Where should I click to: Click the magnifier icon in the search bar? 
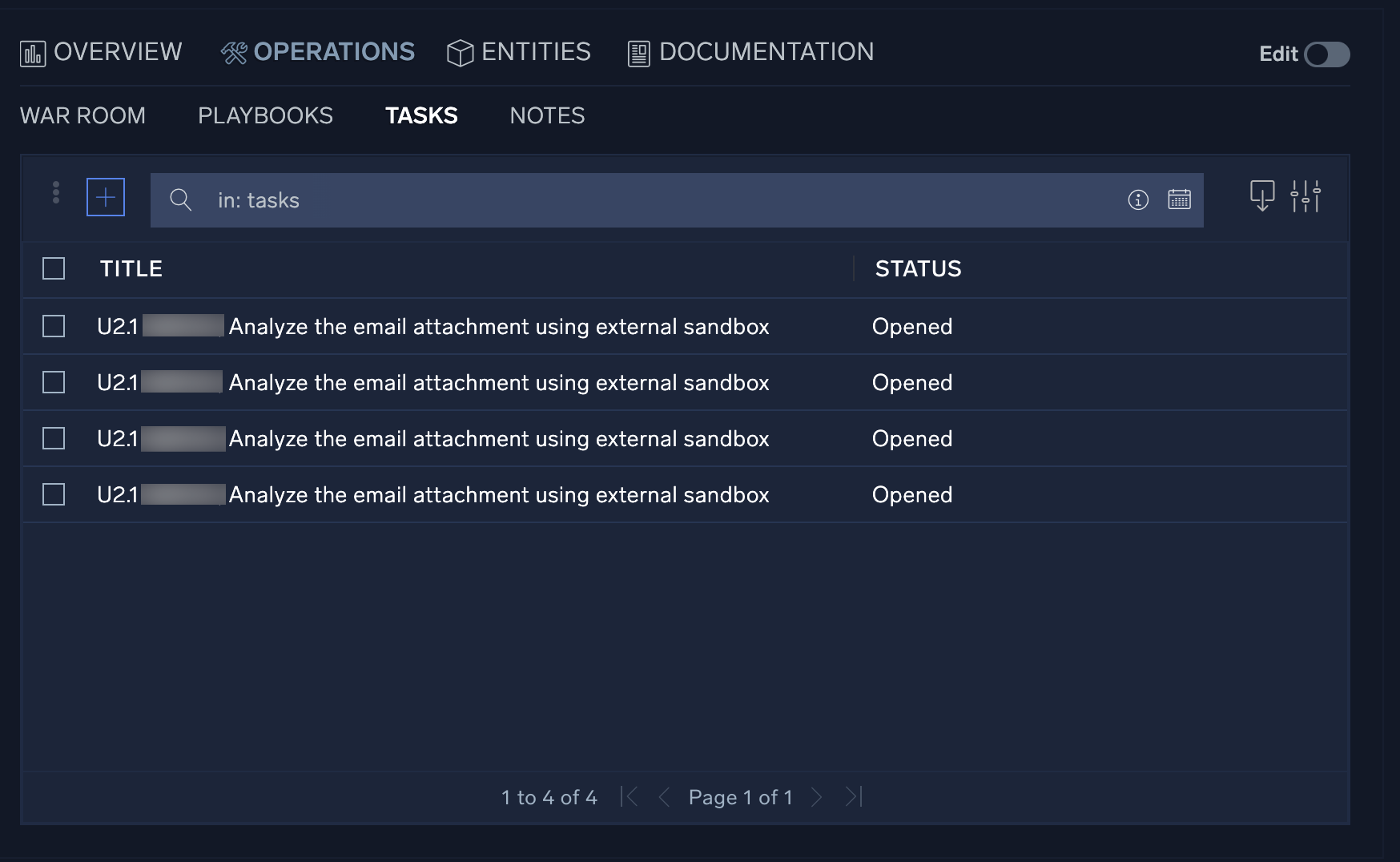pos(180,200)
